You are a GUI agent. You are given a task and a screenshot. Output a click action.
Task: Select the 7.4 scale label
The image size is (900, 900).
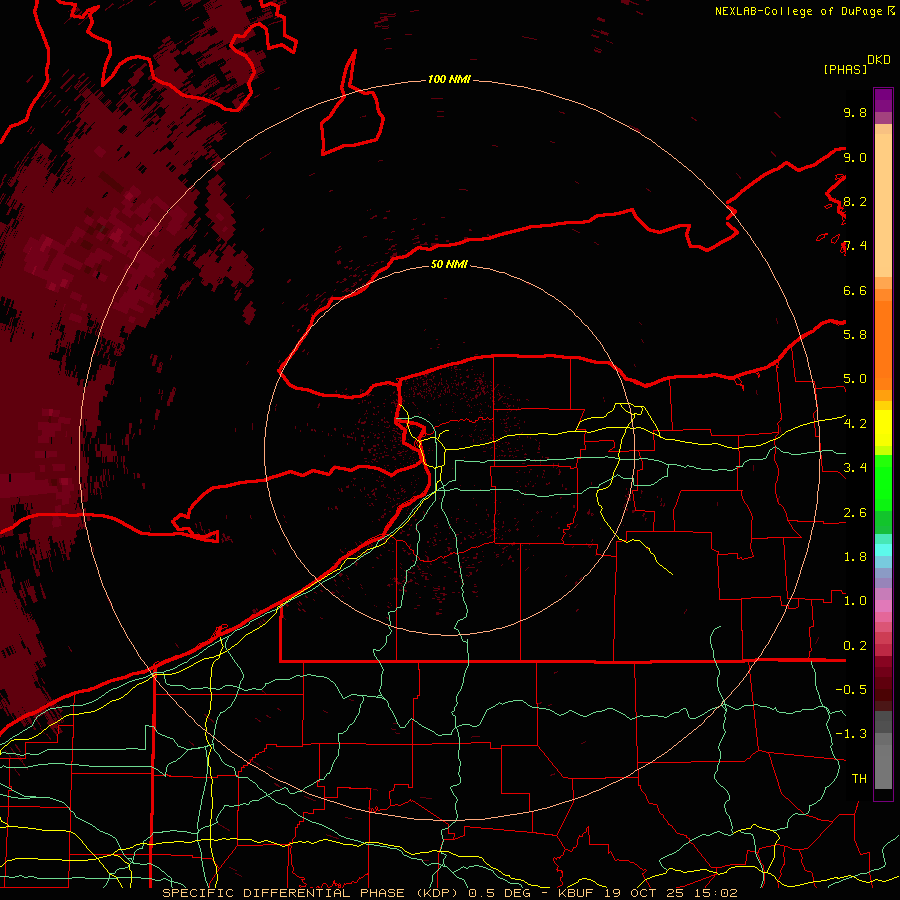click(855, 246)
